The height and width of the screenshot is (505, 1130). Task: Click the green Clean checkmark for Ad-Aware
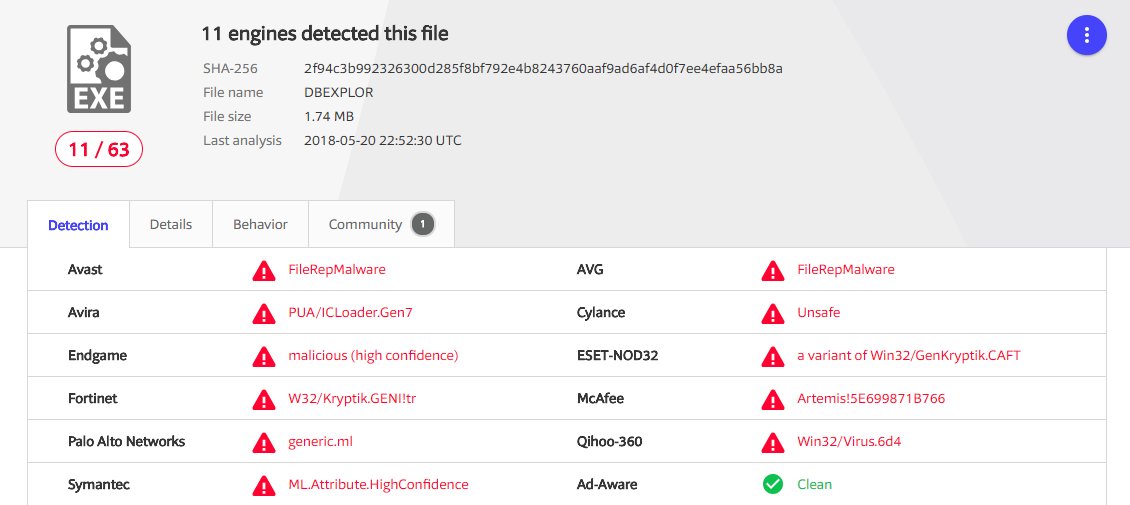[773, 484]
